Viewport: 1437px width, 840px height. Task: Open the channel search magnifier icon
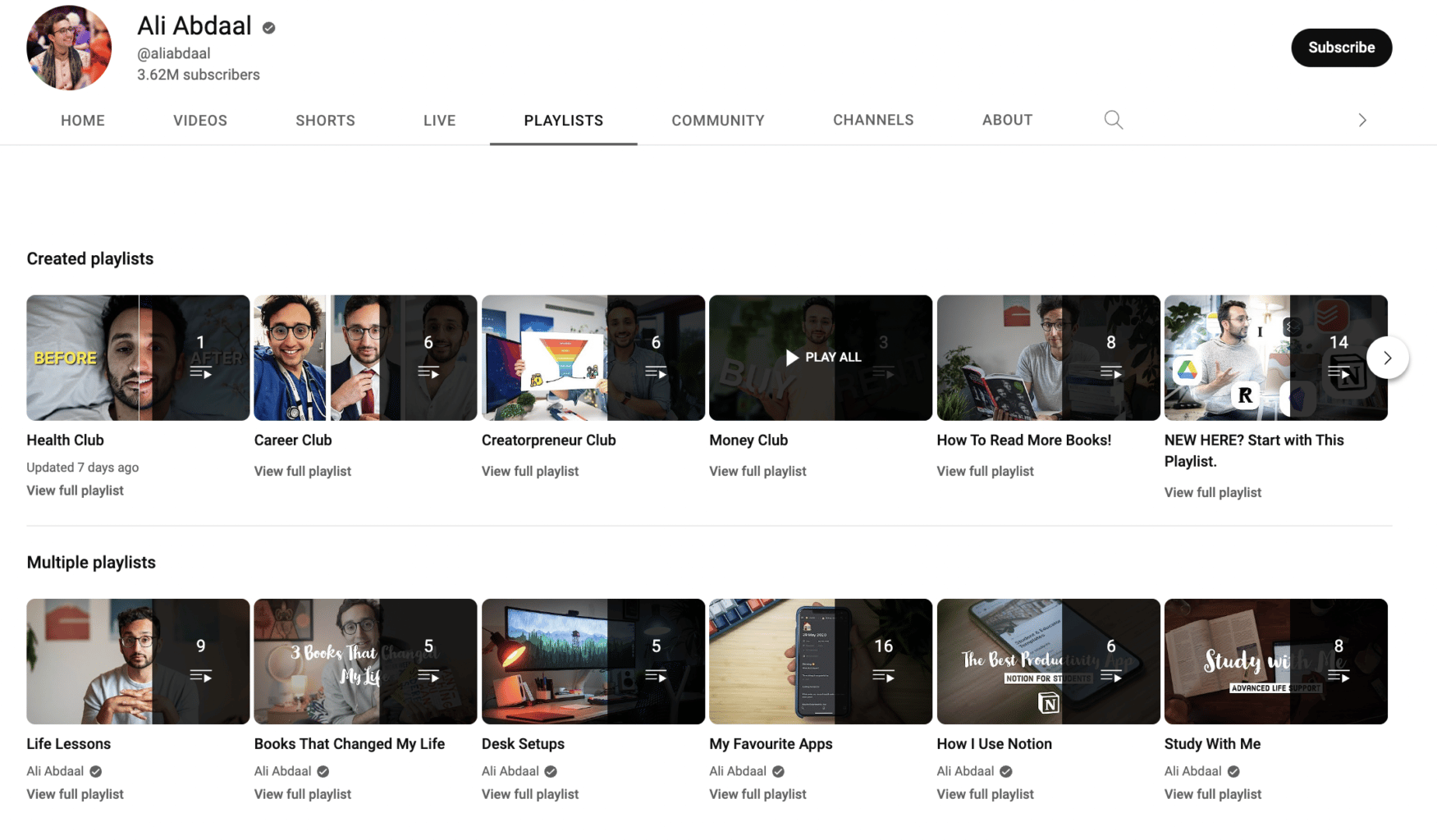[1113, 120]
